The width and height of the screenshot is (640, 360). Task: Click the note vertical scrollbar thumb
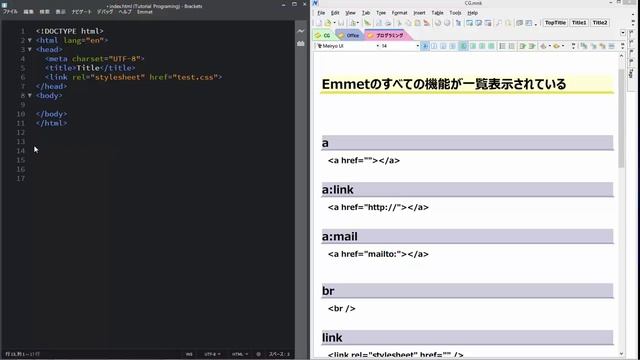622,118
